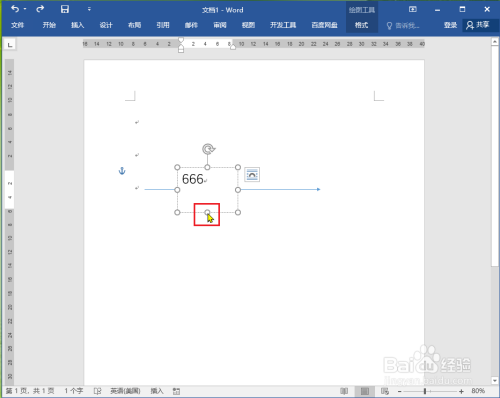The image size is (500, 398).
Task: Select the 格式 (Format) drawing tools tab
Action: tap(362, 25)
